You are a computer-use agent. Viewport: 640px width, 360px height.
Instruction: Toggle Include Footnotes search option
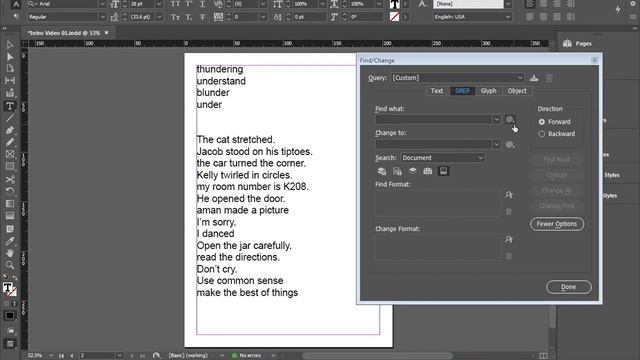[x=443, y=171]
